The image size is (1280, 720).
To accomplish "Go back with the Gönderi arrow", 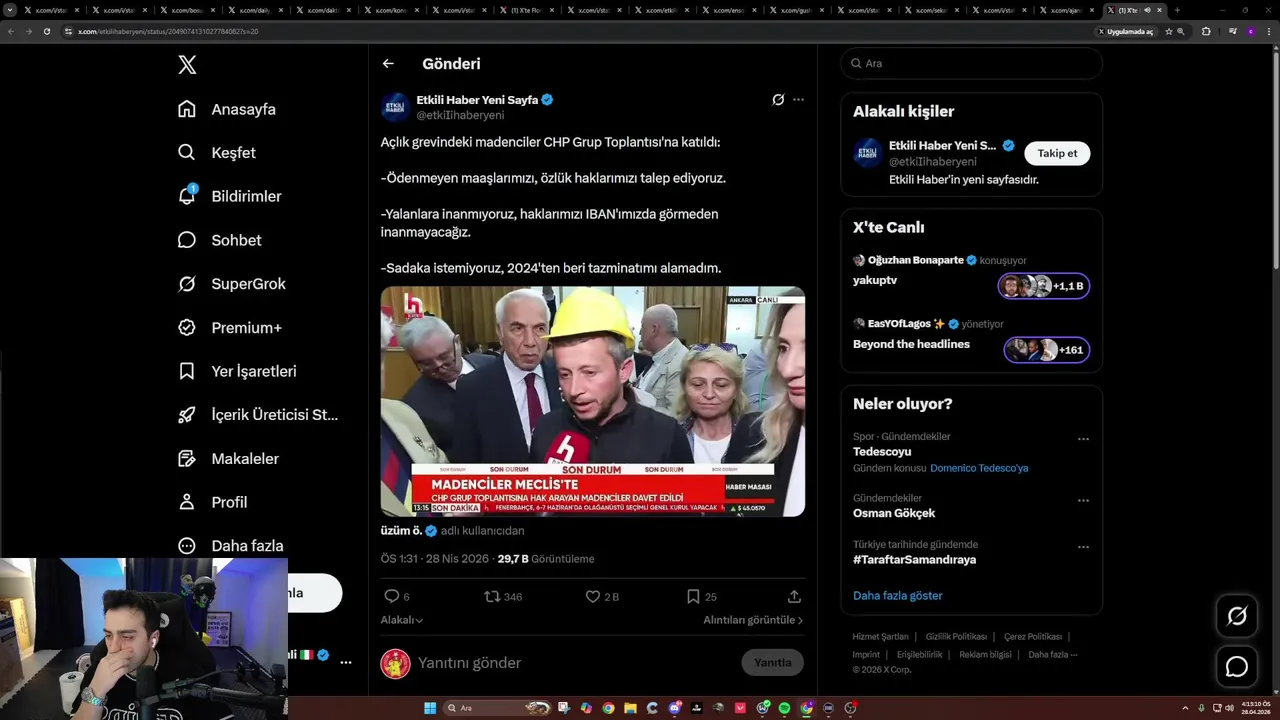I will [x=388, y=63].
